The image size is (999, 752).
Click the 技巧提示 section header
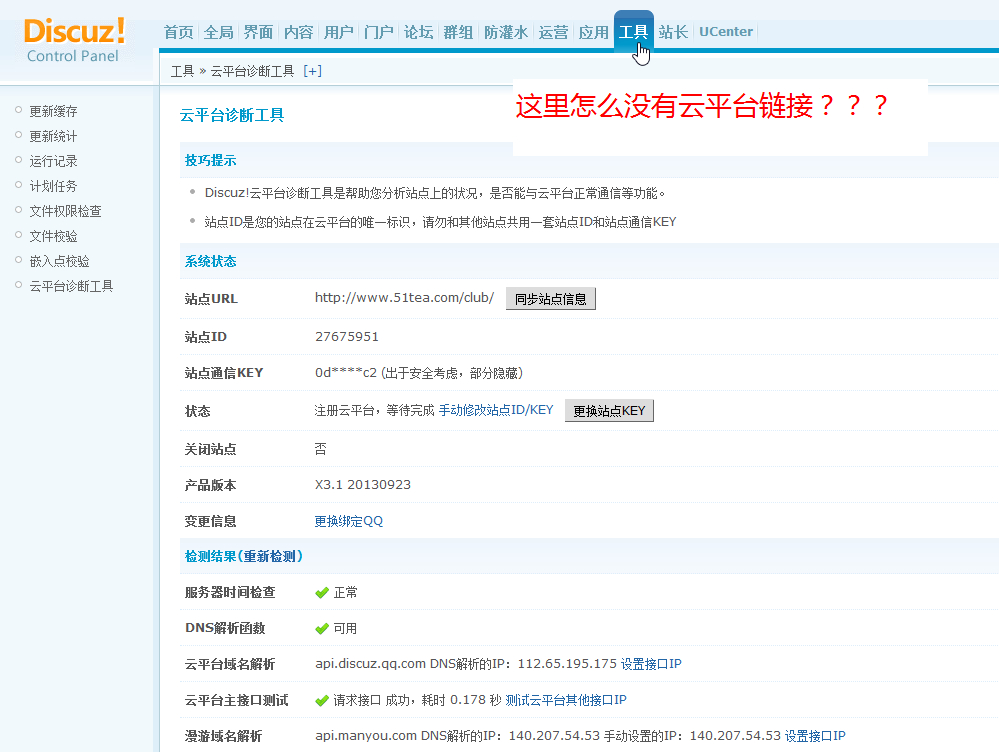pyautogui.click(x=210, y=161)
